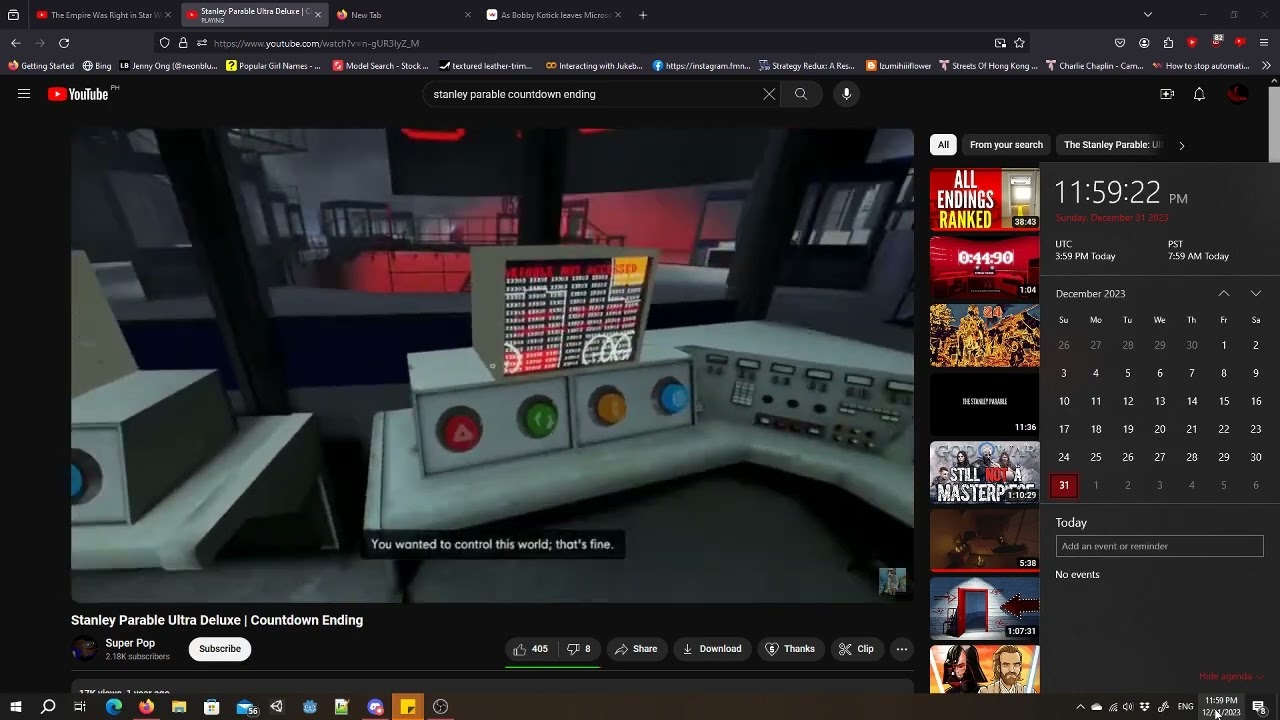Click the YouTube search magnifier button

point(801,94)
